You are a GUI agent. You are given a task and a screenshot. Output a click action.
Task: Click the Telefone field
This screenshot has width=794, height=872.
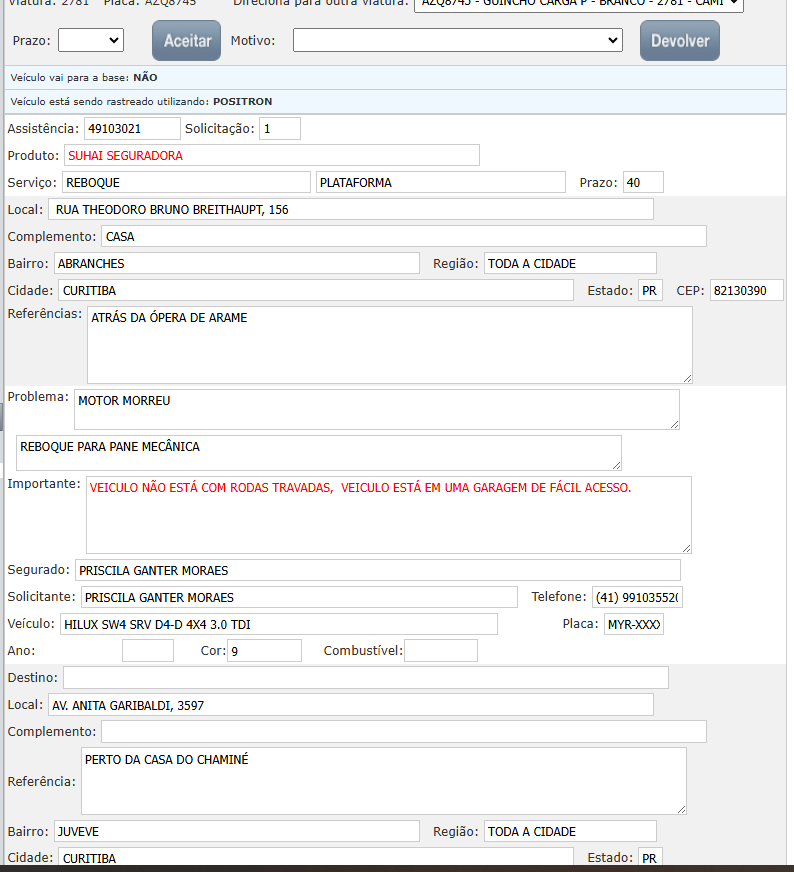(636, 598)
